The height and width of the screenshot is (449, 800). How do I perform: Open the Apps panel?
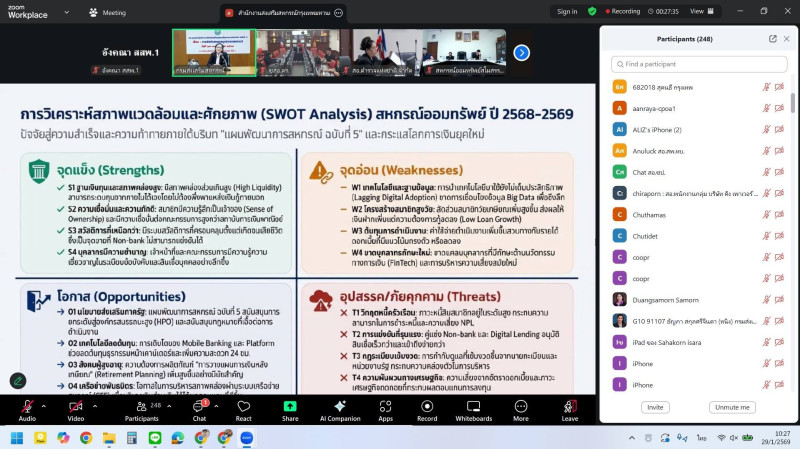[386, 410]
